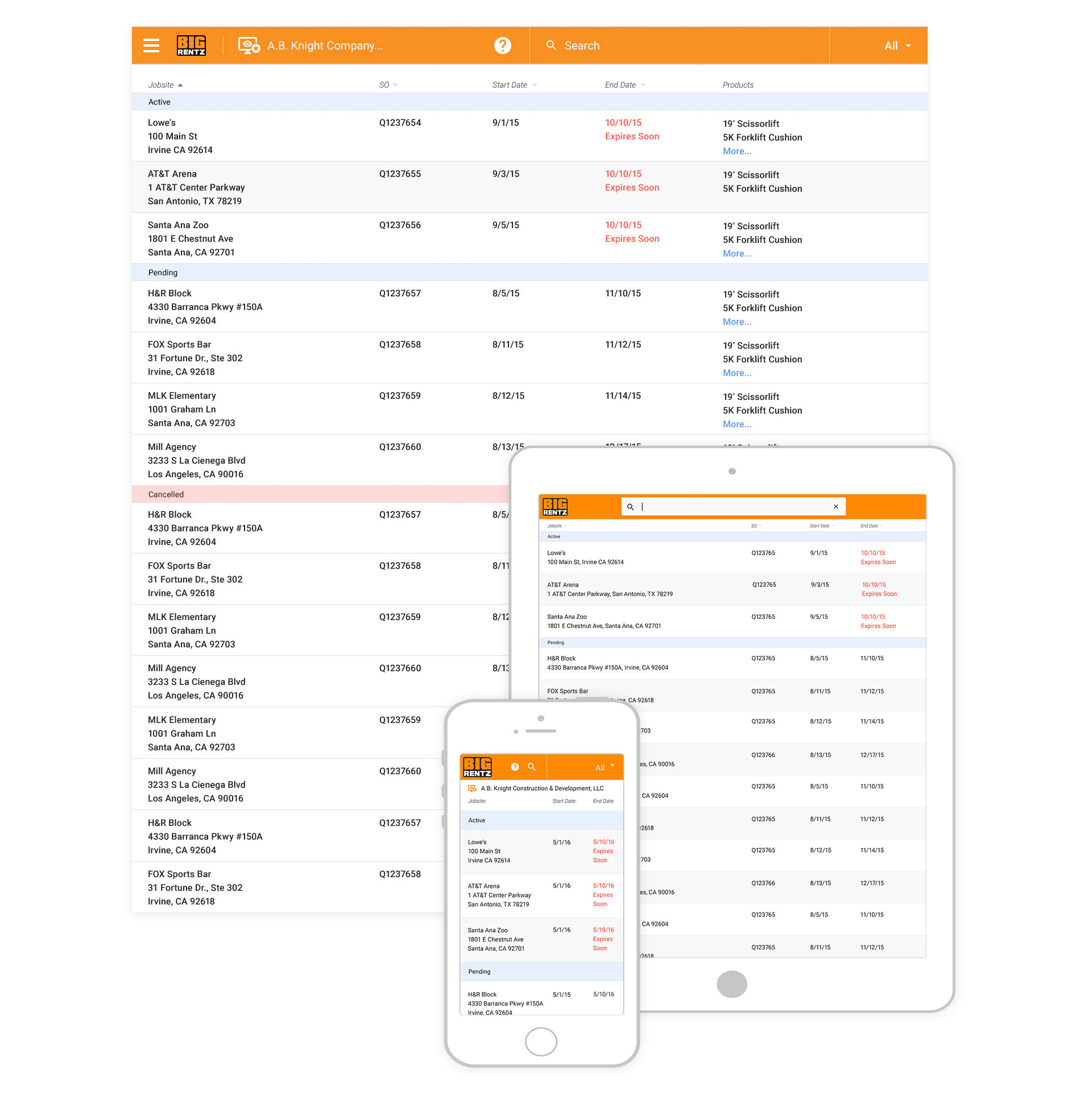Click tablet home button

pyautogui.click(x=732, y=984)
